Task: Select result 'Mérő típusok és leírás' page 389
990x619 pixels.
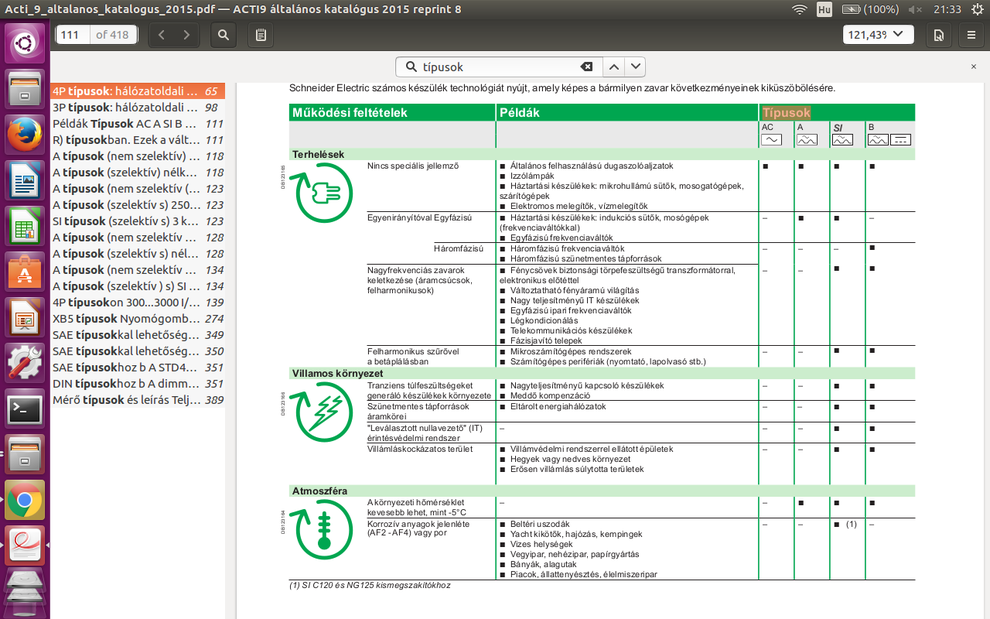Action: click(x=137, y=400)
